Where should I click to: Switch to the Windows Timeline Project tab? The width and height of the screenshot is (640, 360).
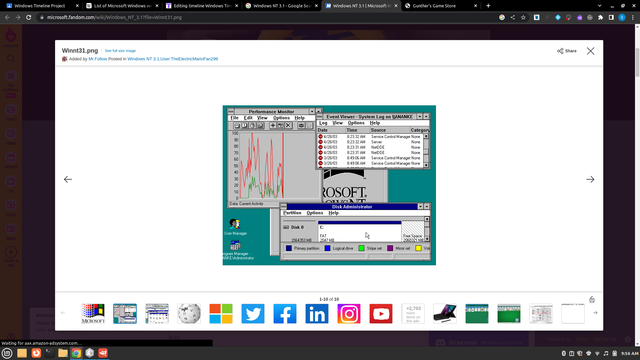pos(40,6)
